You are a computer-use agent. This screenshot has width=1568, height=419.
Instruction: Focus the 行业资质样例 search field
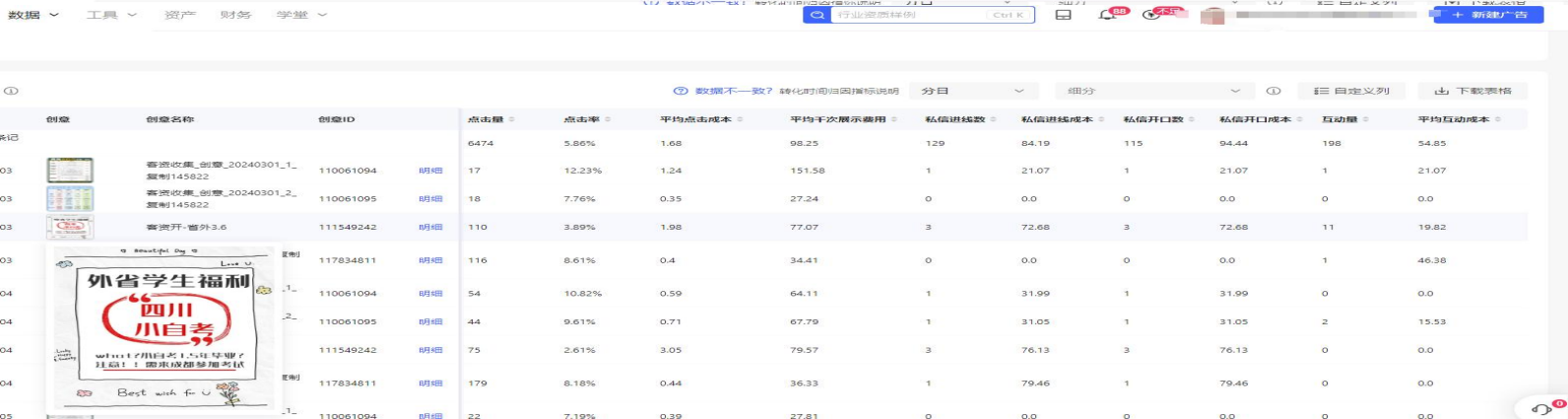tap(909, 15)
